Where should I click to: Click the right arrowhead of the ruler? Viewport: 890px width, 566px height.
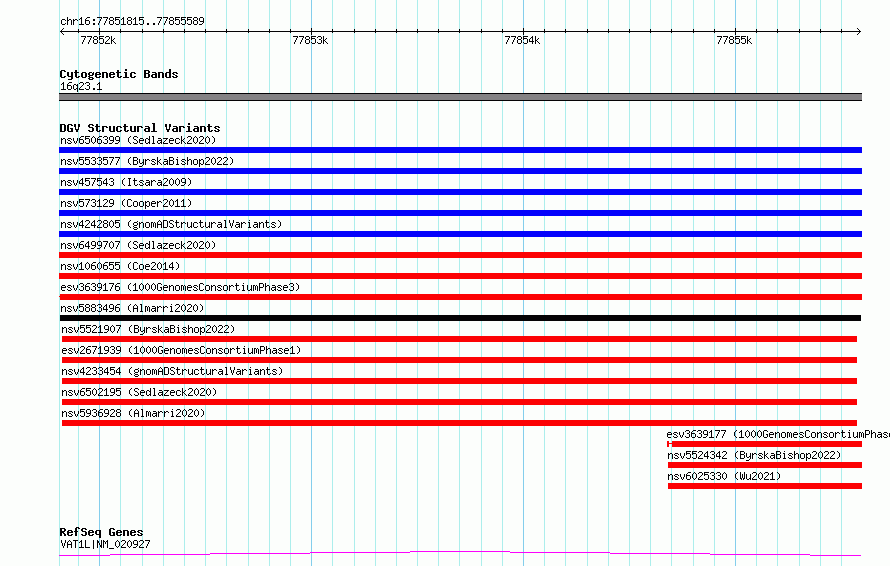coord(859,31)
